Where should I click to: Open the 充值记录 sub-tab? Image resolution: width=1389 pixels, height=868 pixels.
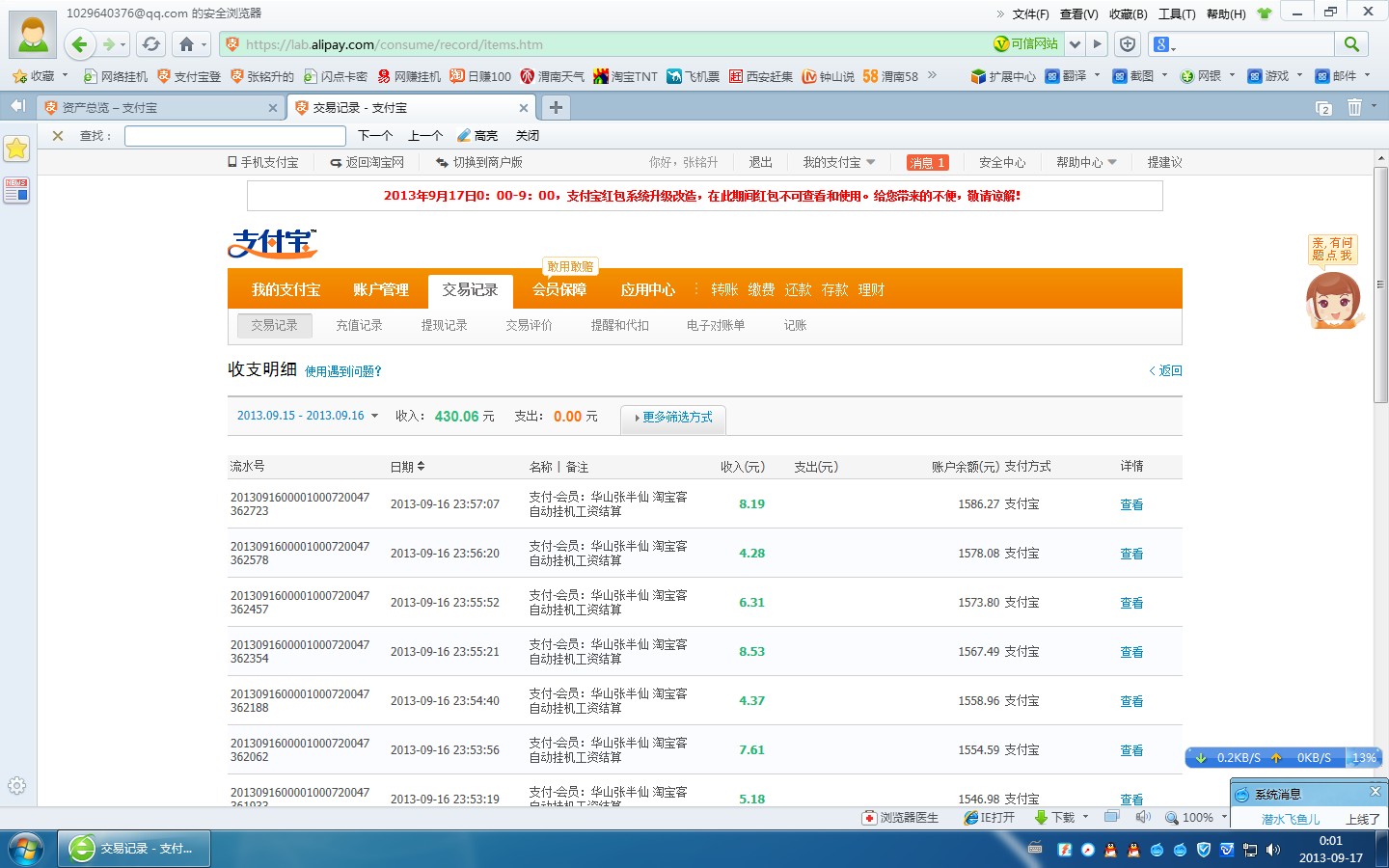(359, 325)
